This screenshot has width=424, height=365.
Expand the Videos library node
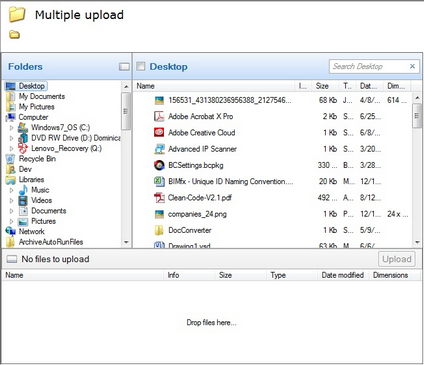coord(12,201)
